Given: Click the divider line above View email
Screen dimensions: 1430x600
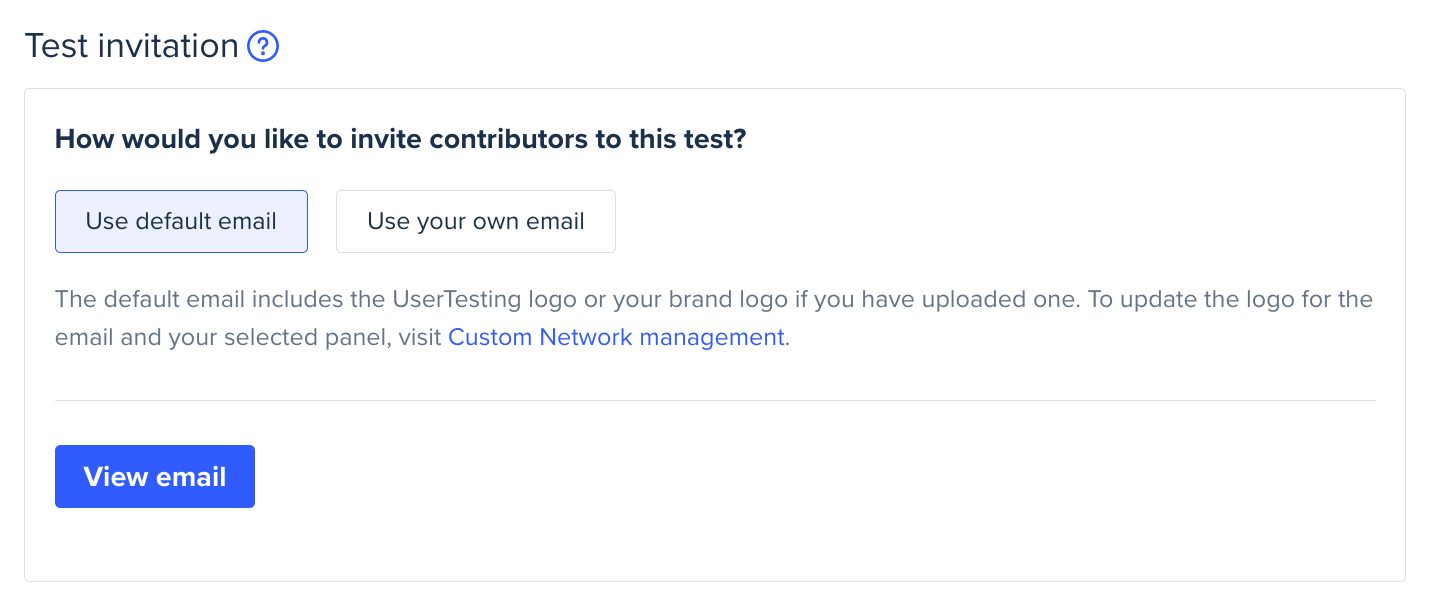Looking at the screenshot, I should pyautogui.click(x=715, y=400).
